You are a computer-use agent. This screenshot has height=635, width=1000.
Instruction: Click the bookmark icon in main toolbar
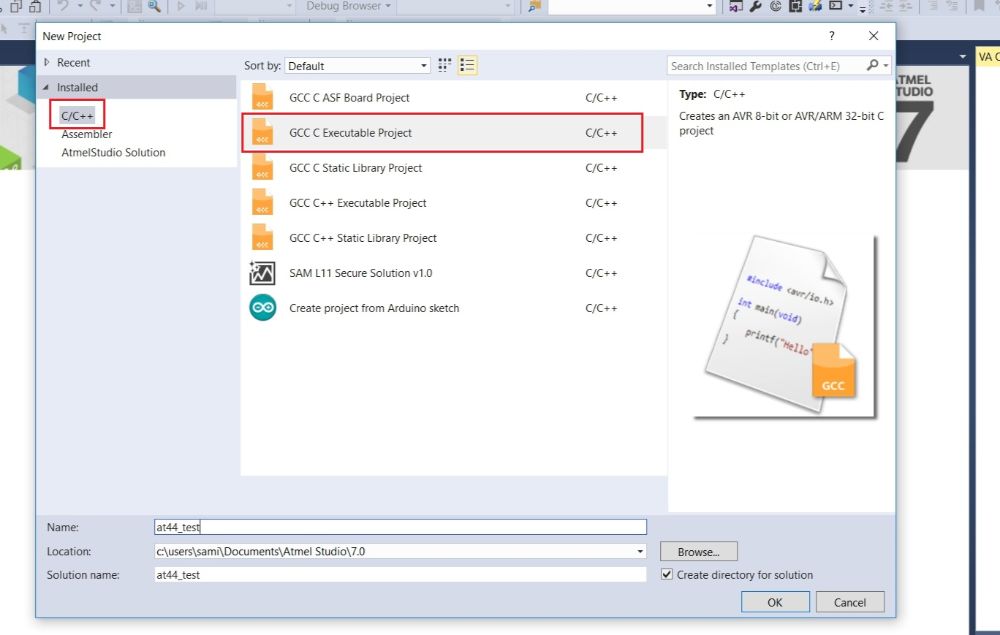point(980,6)
